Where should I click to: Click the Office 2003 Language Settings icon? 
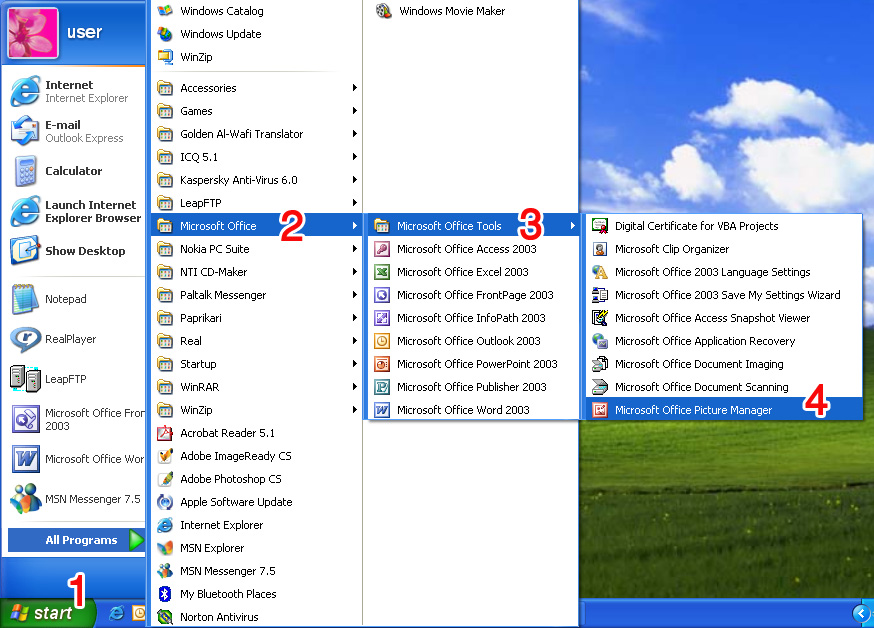(x=600, y=272)
